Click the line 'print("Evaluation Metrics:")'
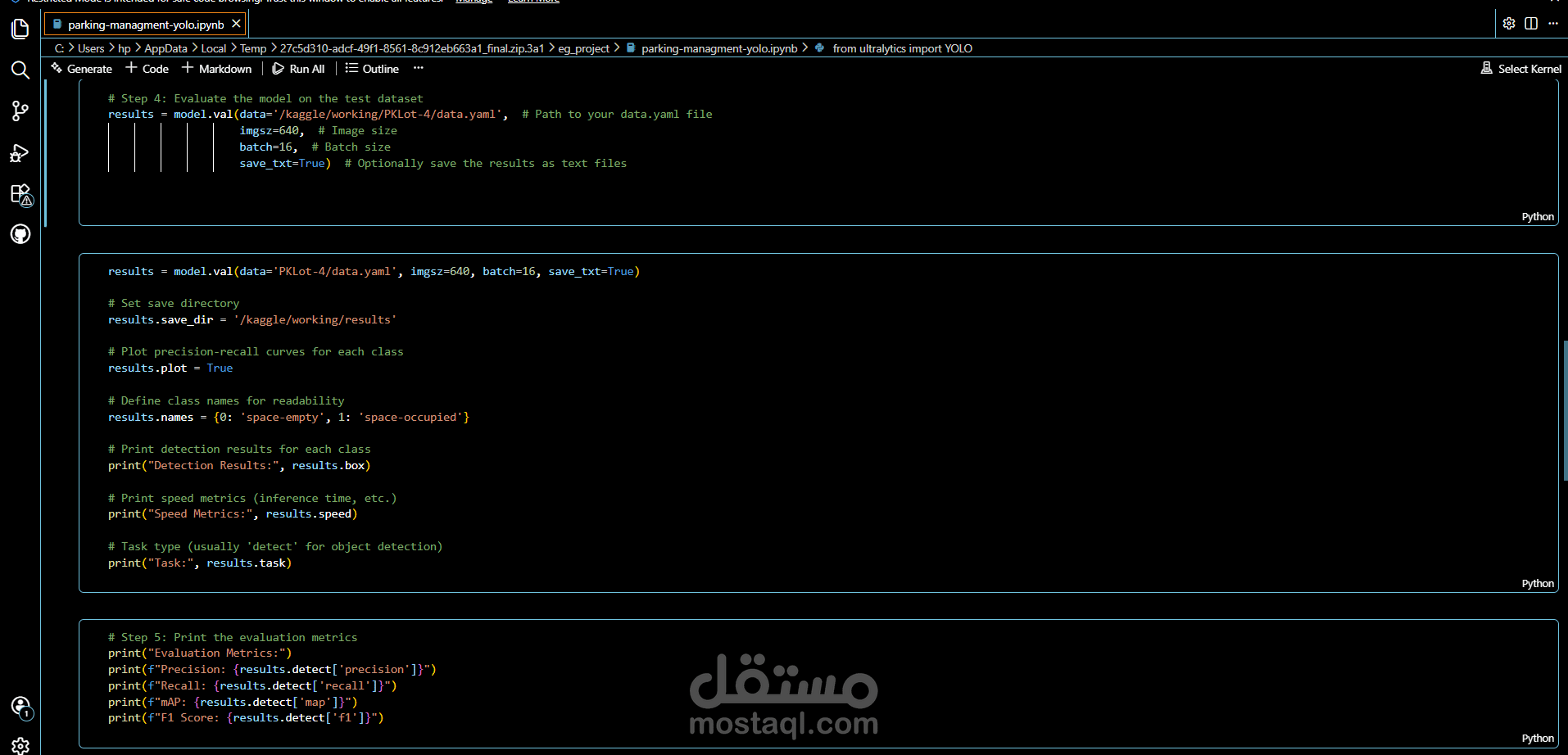The width and height of the screenshot is (1568, 755). tap(200, 653)
